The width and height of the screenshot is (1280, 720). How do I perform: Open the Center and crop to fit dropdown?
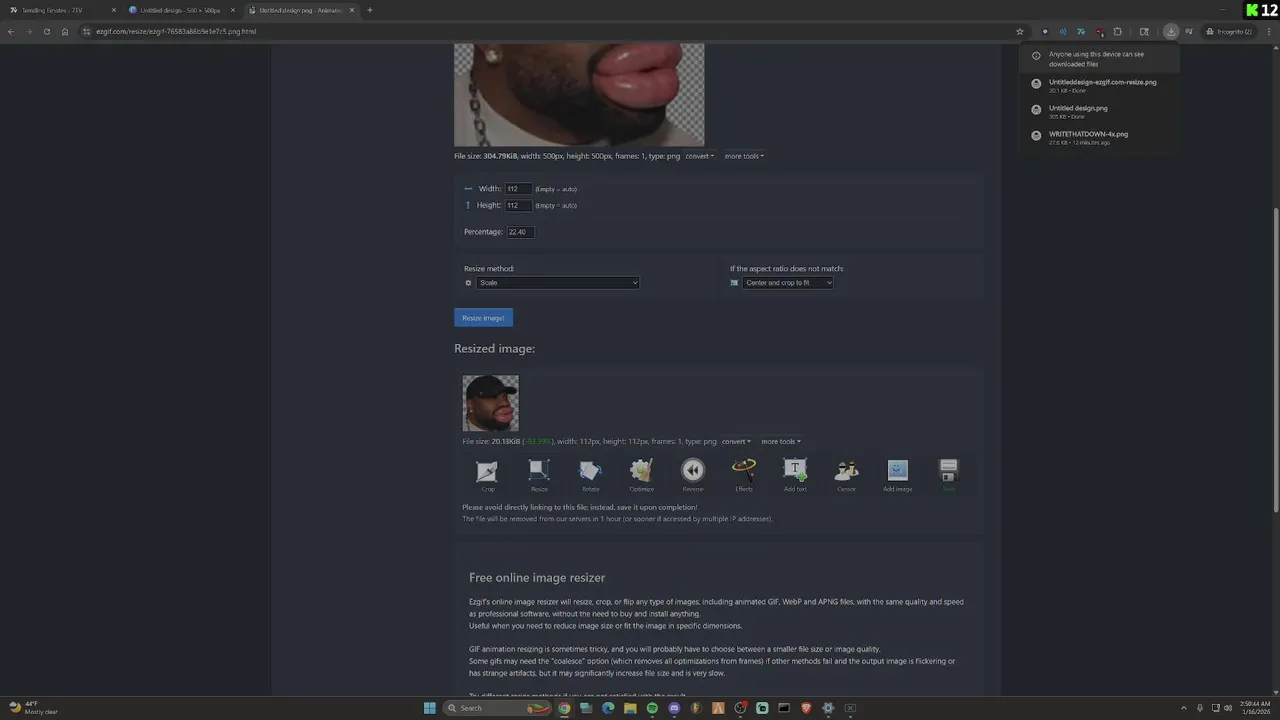(788, 283)
